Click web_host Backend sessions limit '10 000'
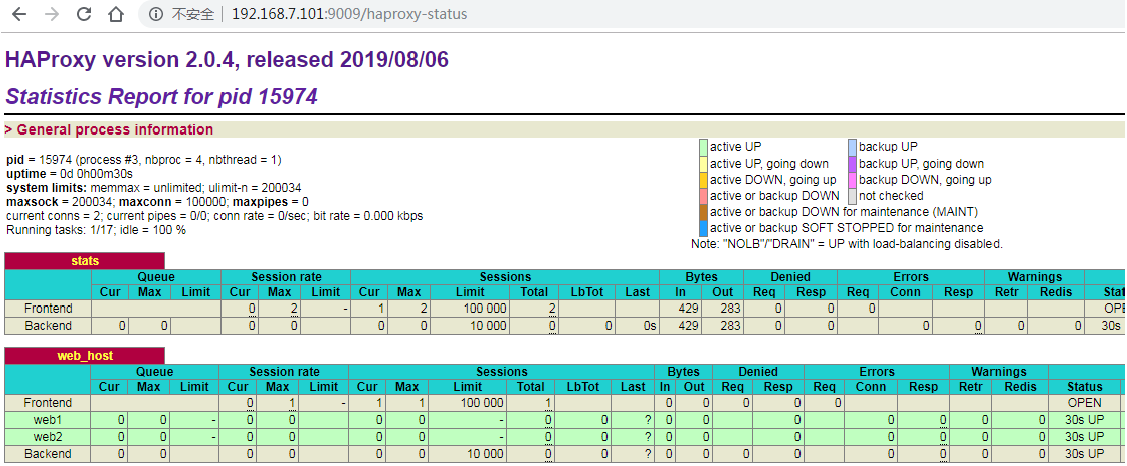1127x466 pixels. click(484, 454)
